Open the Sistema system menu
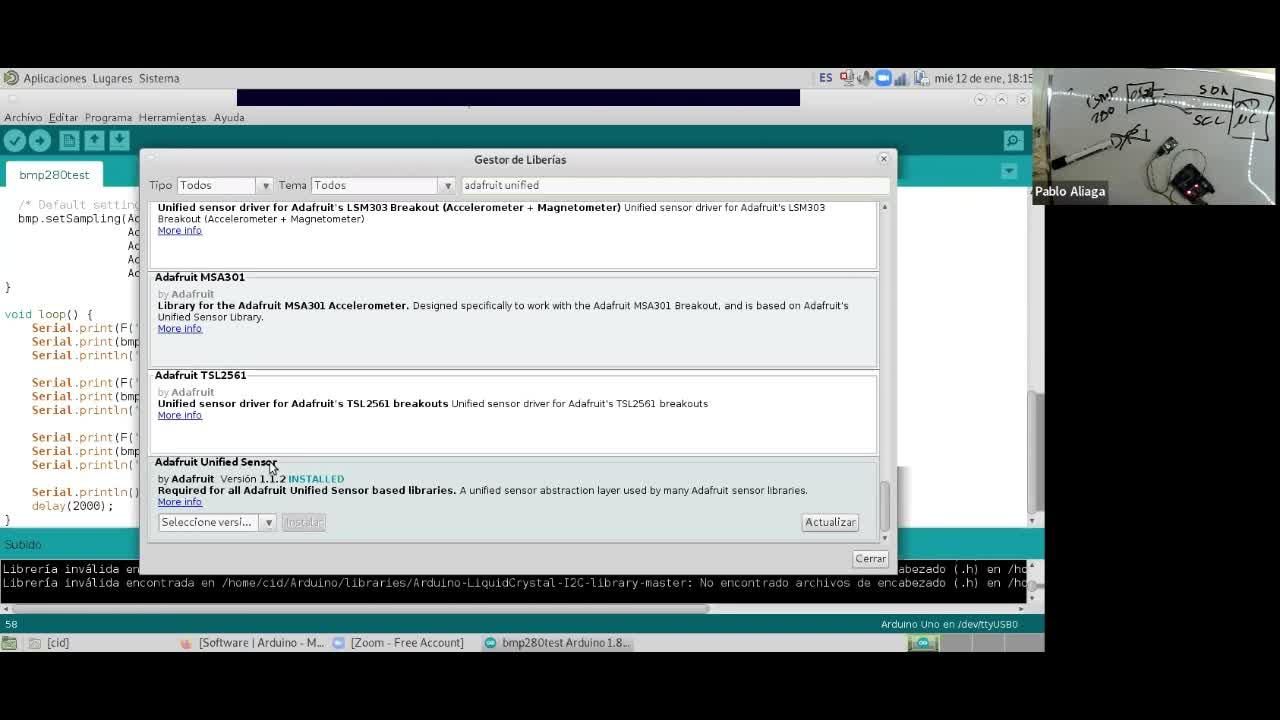 (x=159, y=78)
